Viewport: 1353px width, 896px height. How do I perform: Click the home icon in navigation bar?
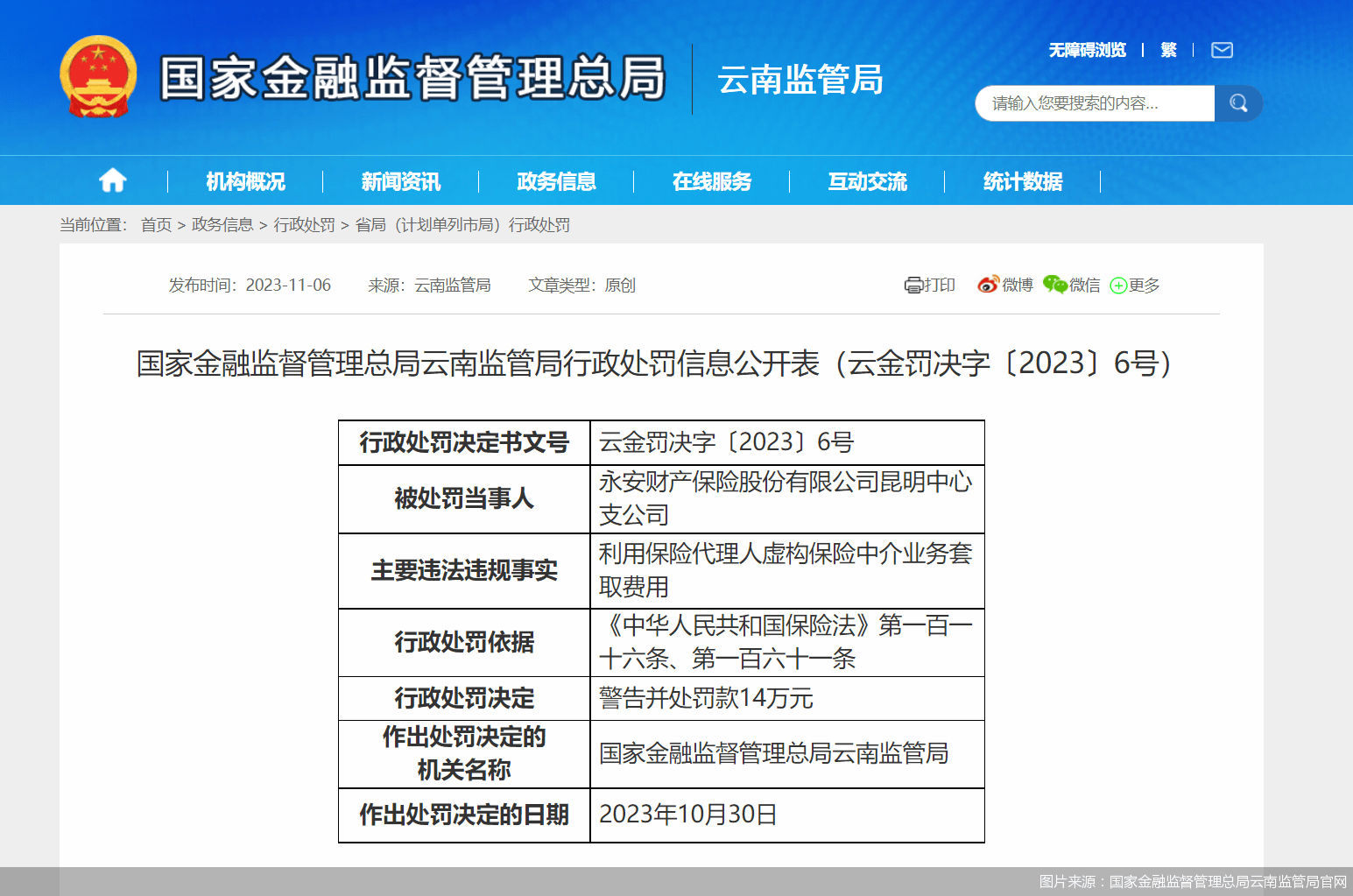pyautogui.click(x=112, y=180)
